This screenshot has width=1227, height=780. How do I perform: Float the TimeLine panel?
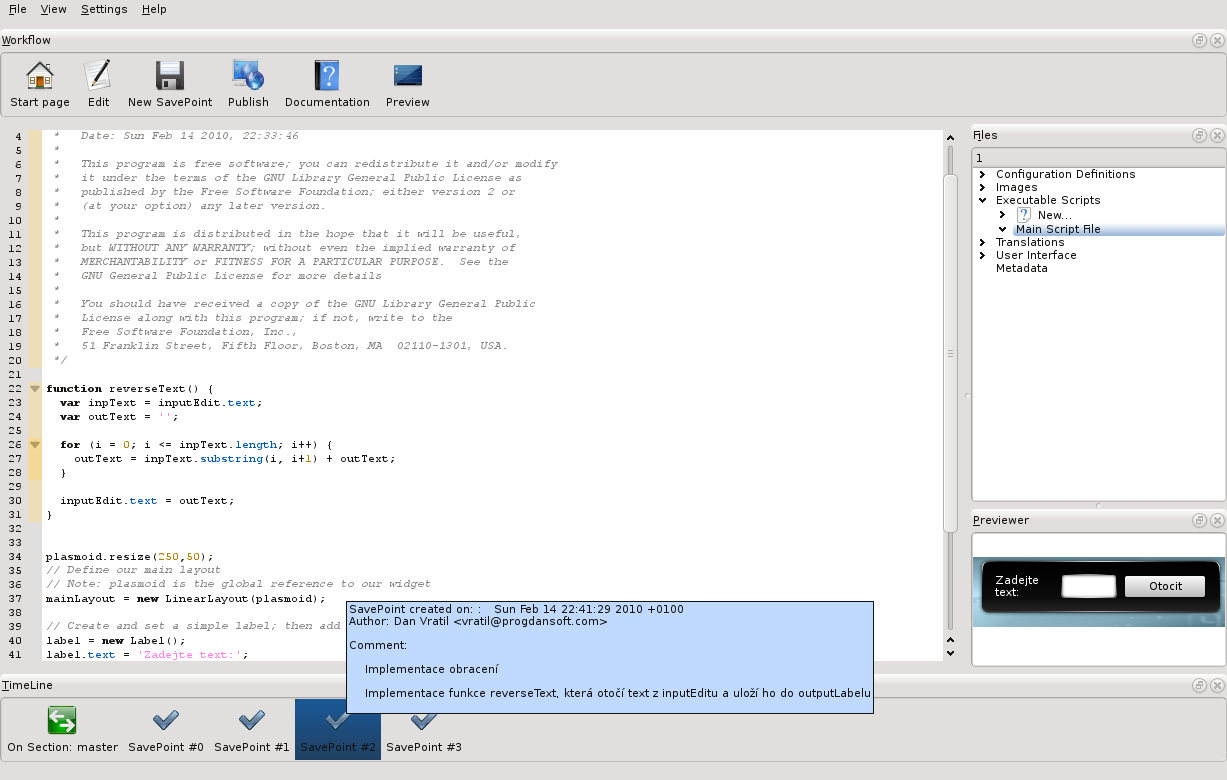click(1199, 685)
